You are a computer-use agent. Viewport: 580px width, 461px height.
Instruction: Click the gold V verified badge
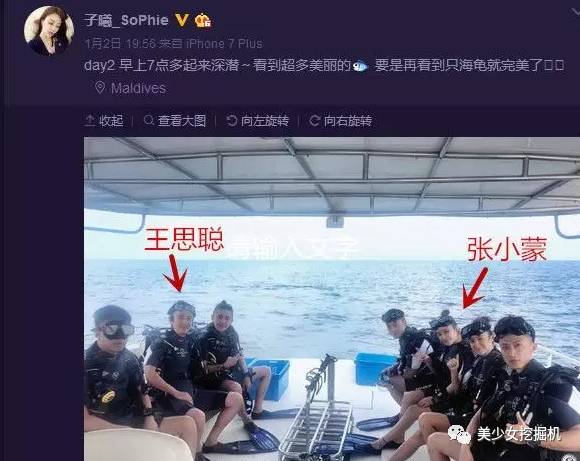(x=182, y=20)
